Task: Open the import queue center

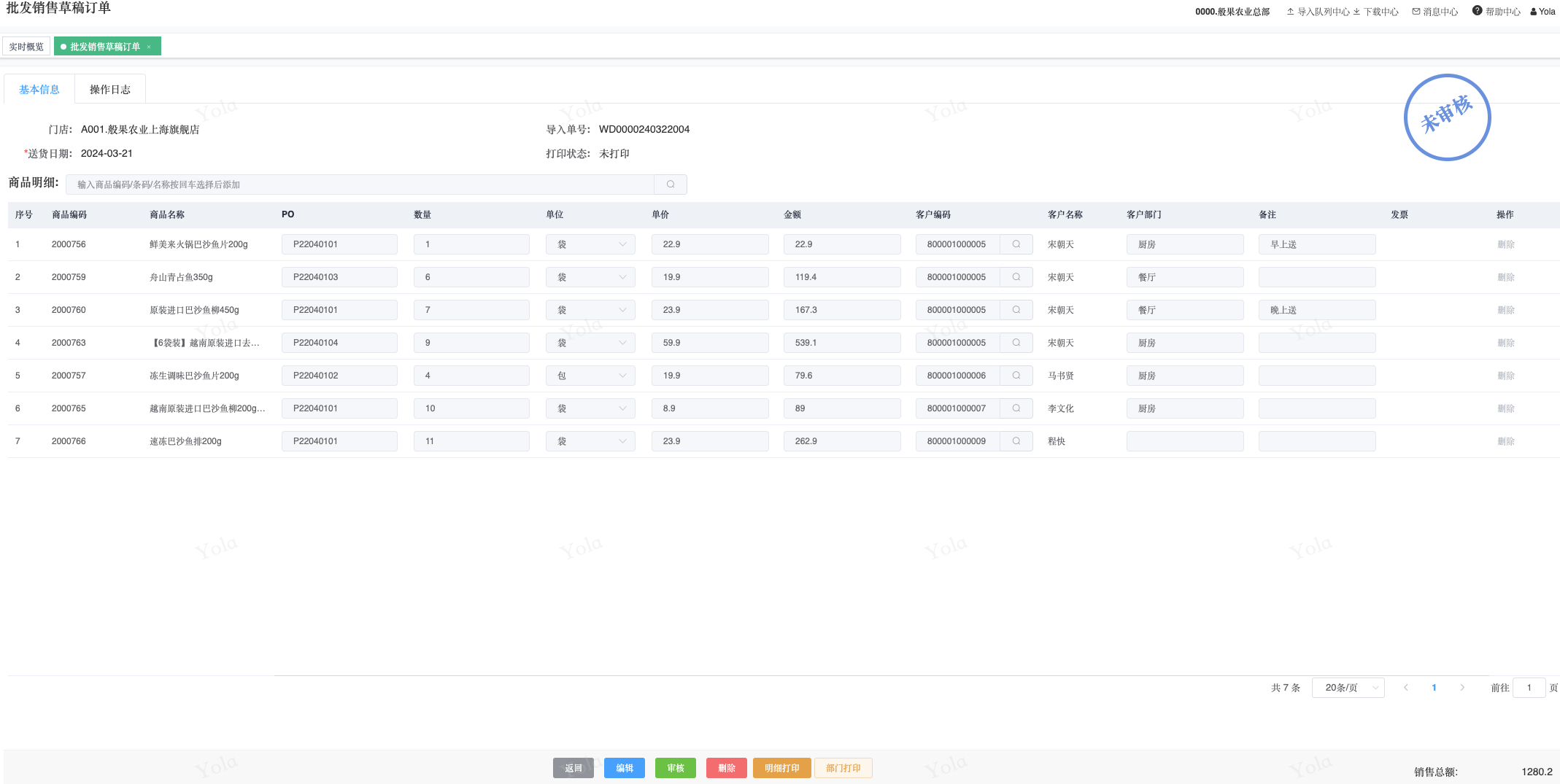Action: coord(1318,12)
